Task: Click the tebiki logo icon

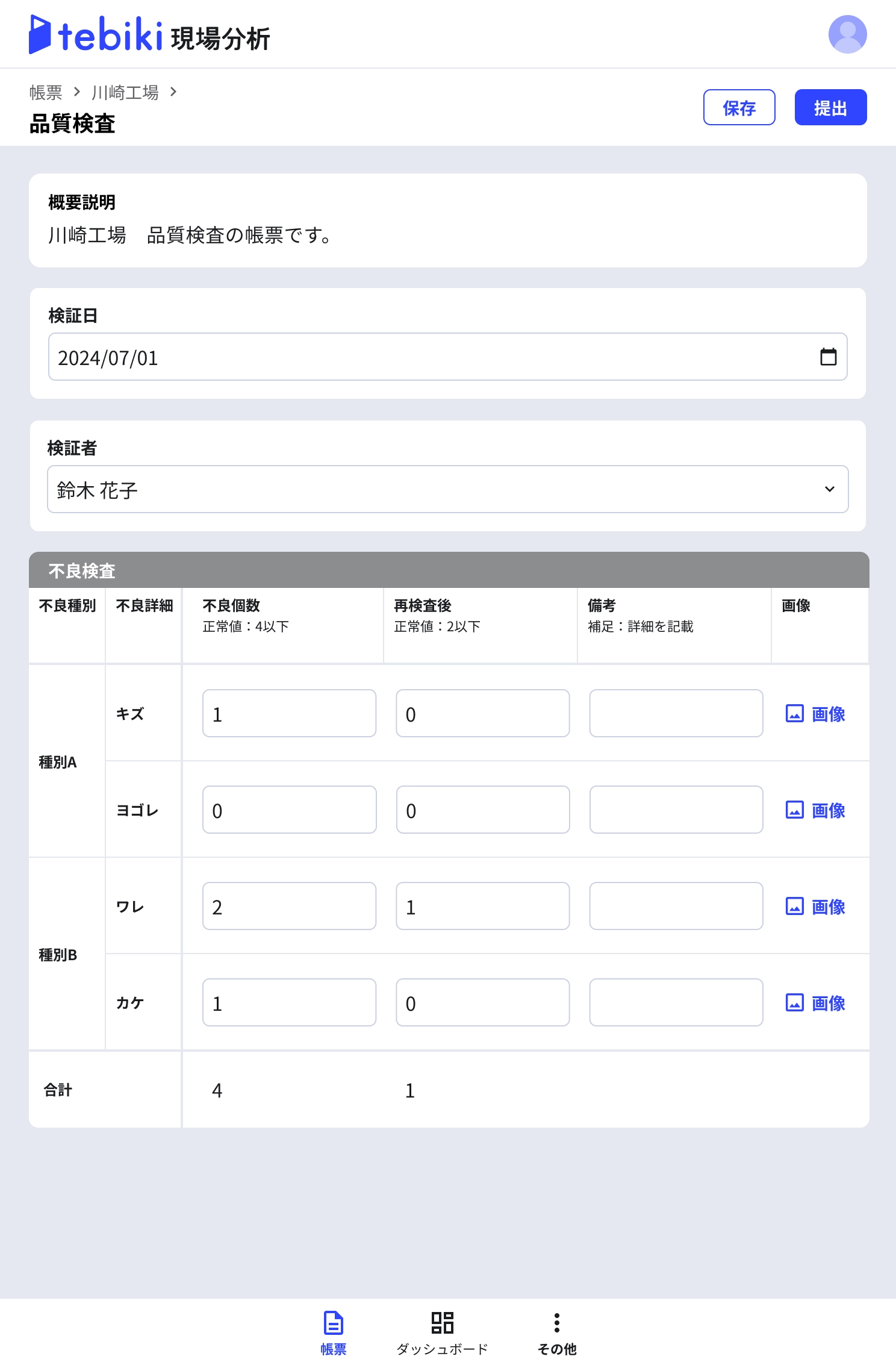Action: [x=40, y=34]
